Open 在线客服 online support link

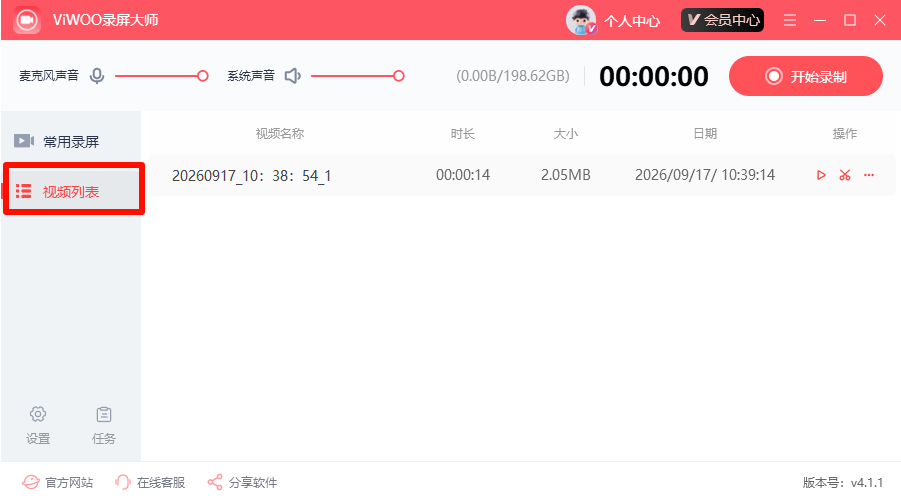coord(150,482)
